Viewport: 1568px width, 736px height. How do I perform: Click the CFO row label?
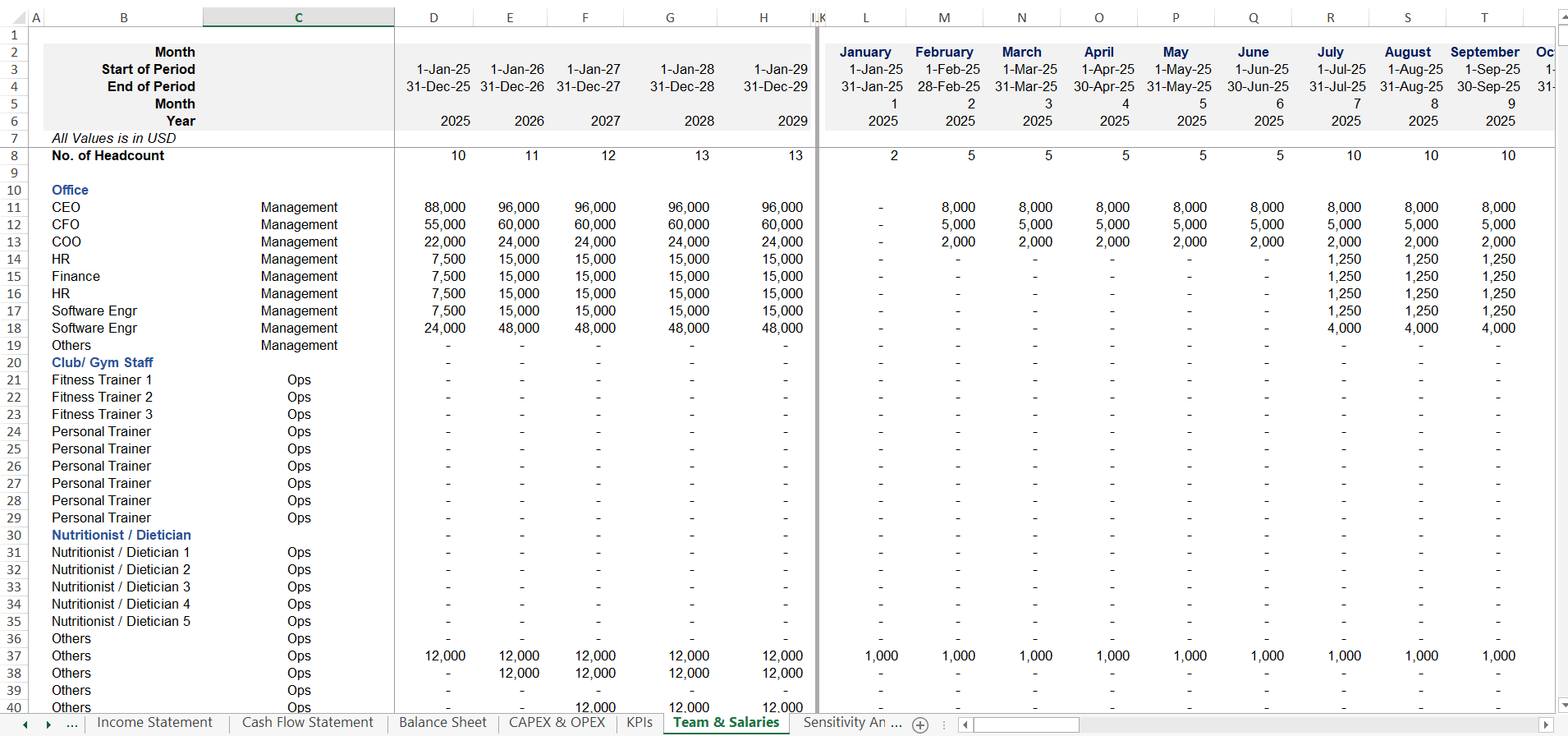coord(66,224)
